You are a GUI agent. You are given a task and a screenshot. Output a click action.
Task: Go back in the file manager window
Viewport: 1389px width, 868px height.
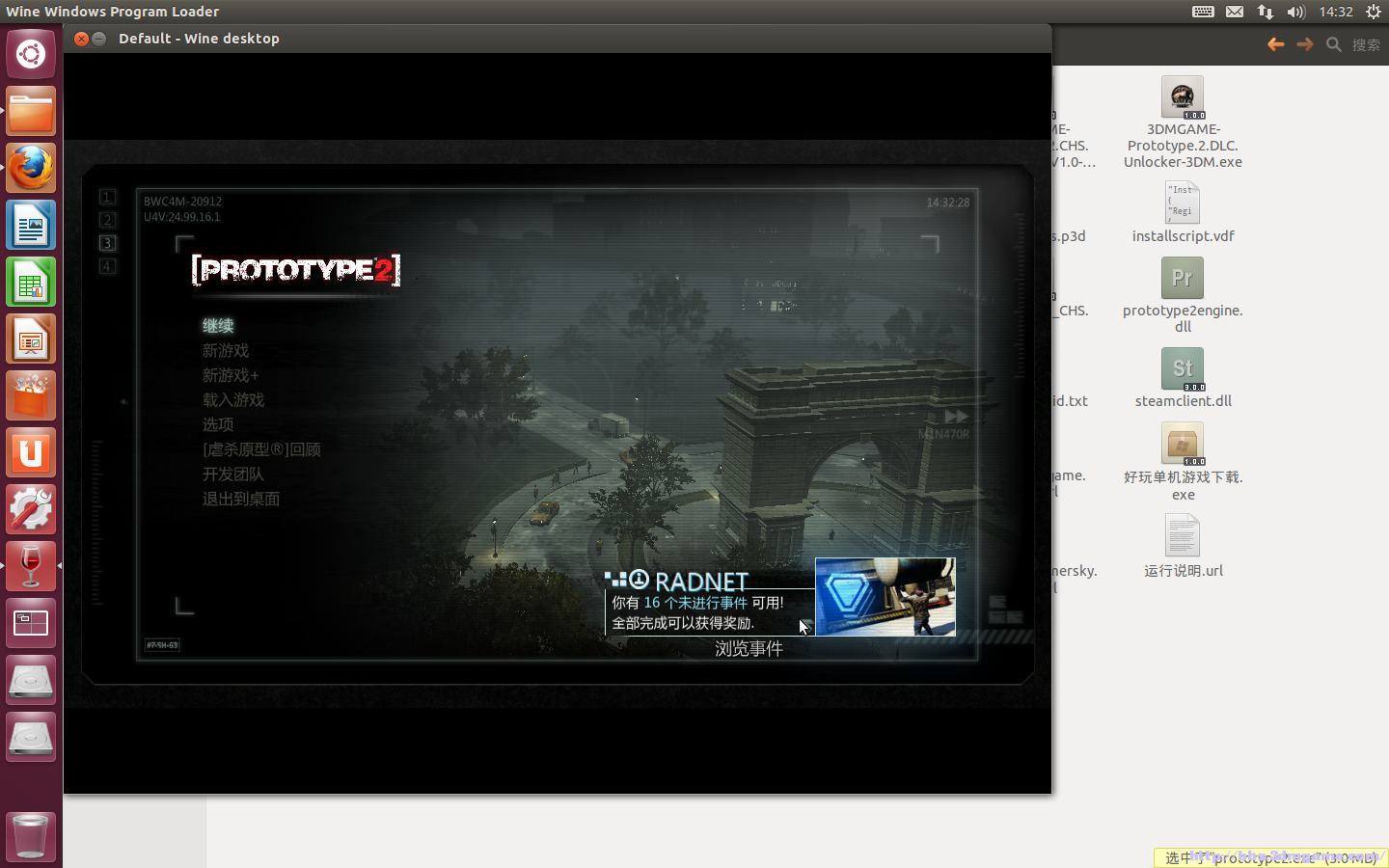point(1276,44)
